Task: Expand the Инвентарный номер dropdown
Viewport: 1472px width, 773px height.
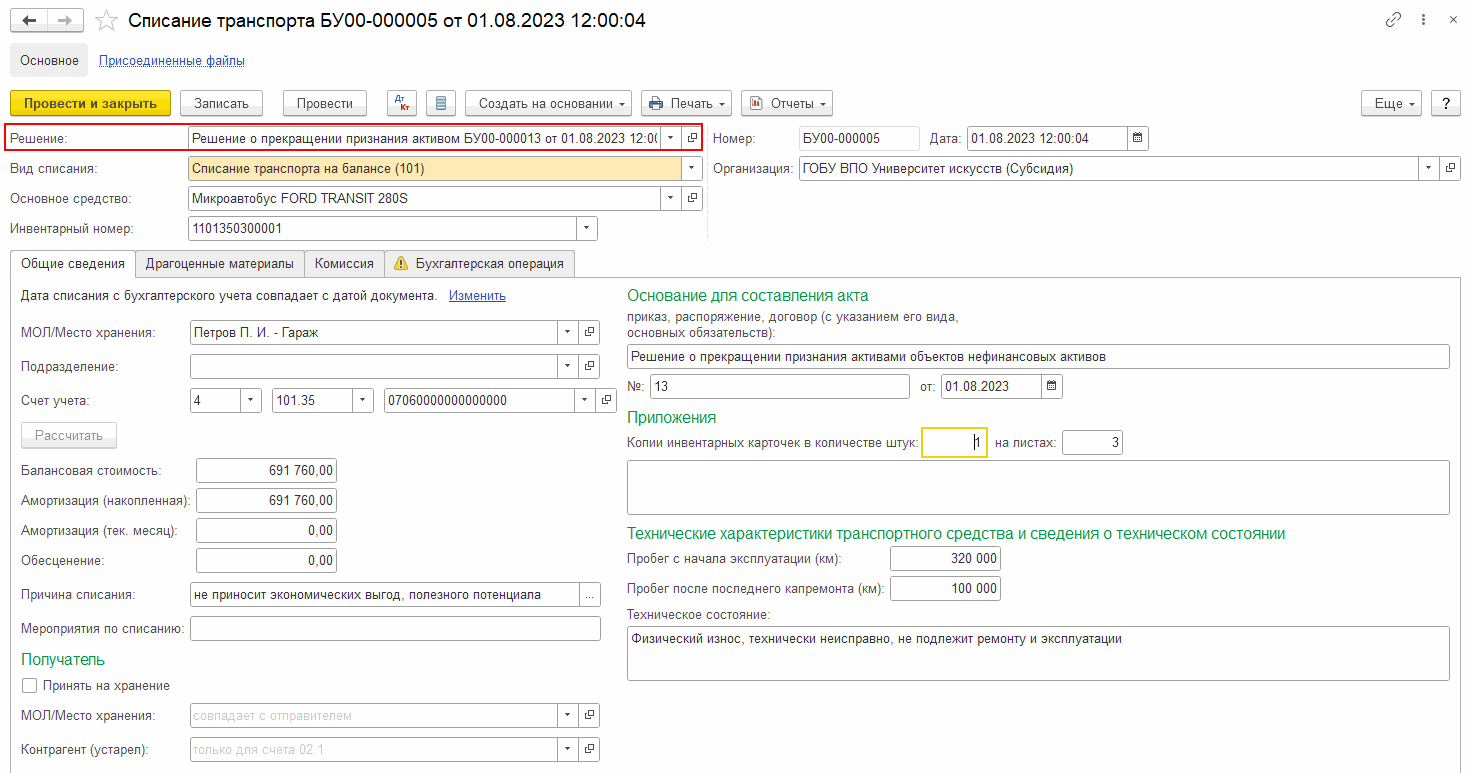Action: pyautogui.click(x=587, y=228)
